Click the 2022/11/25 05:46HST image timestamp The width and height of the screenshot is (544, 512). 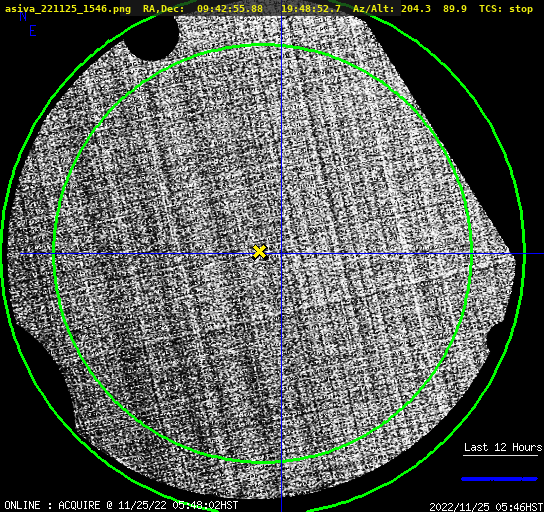(486, 507)
